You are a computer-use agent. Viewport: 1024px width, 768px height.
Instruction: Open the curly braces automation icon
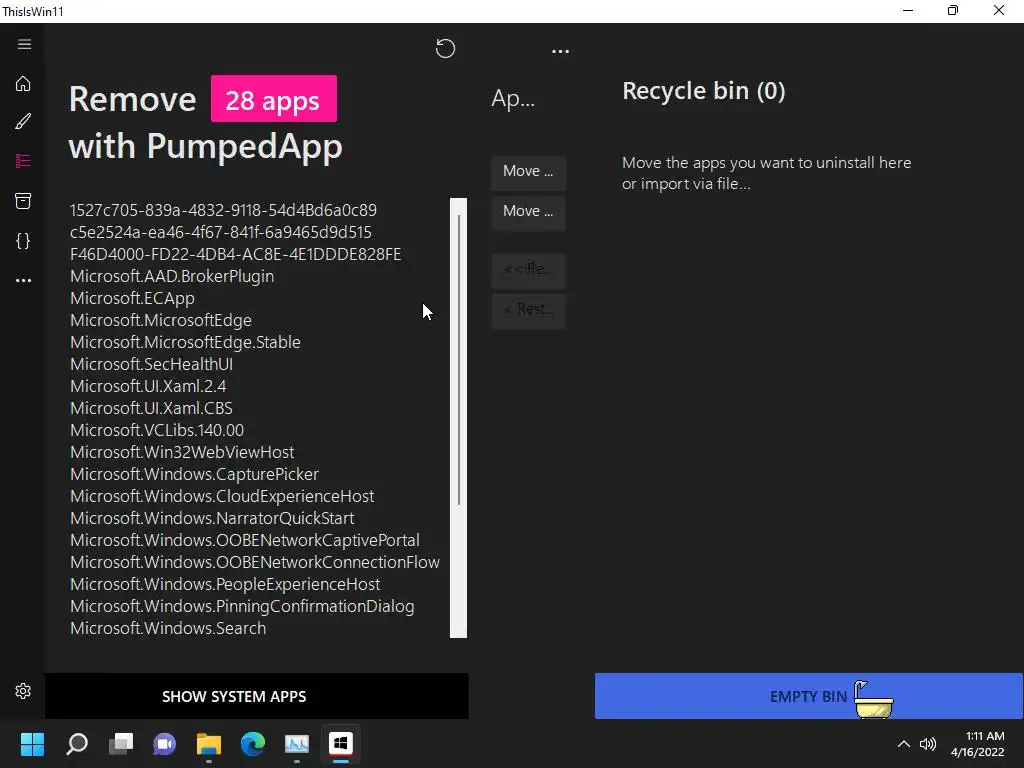(23, 240)
